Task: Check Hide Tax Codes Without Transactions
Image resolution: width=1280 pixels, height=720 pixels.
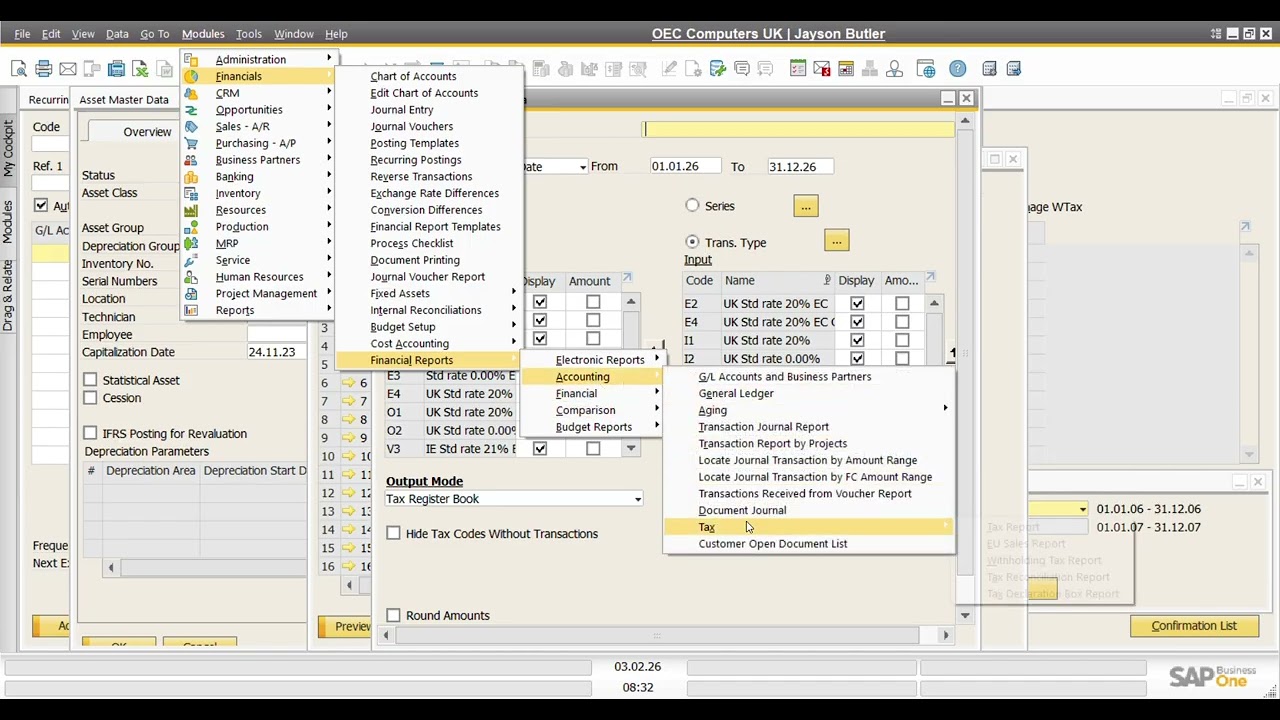Action: [393, 534]
